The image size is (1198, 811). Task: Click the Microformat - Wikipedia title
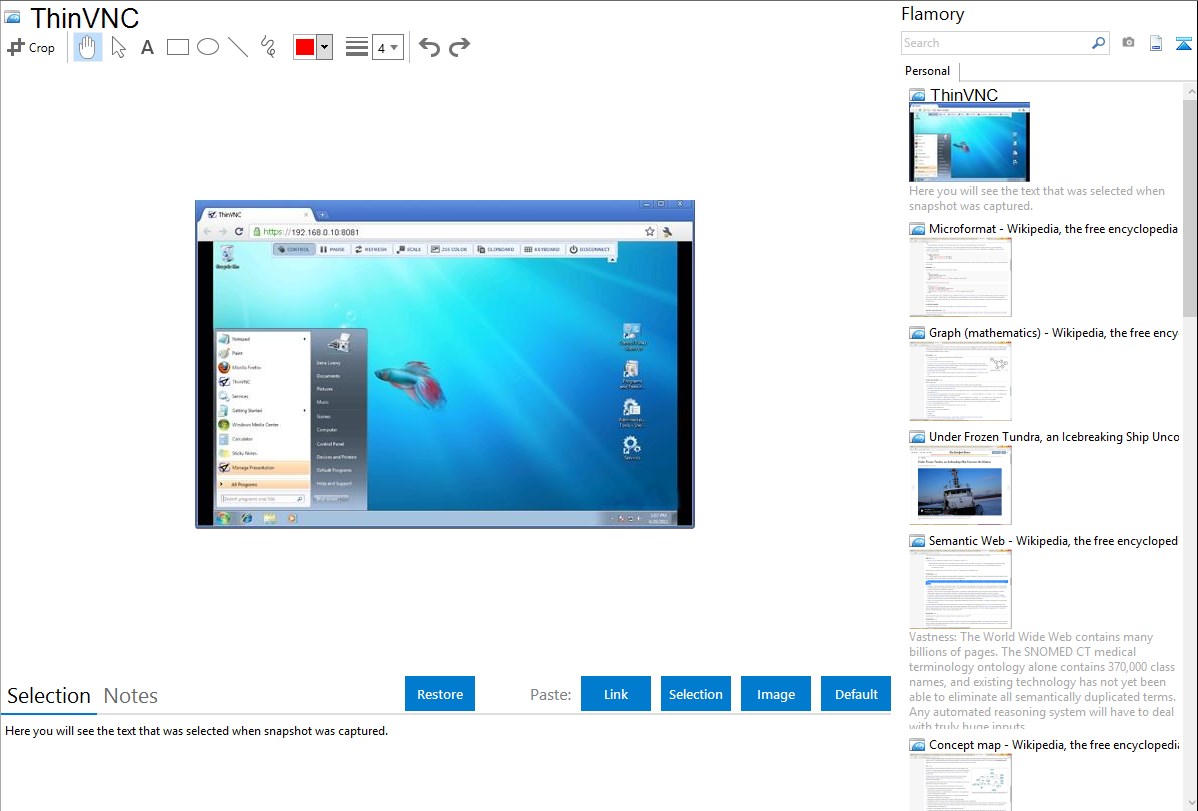[1053, 229]
